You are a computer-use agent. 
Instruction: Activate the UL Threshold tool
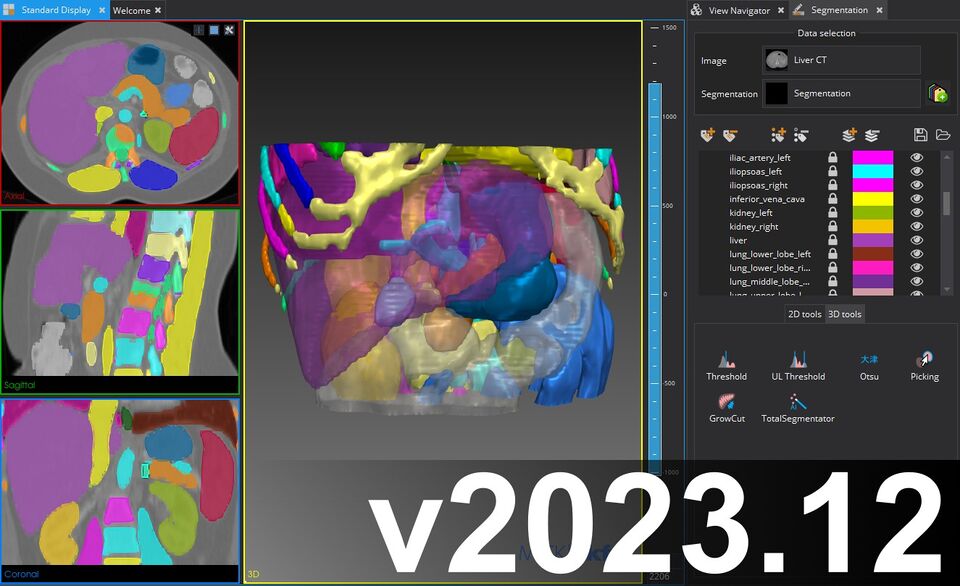tap(798, 365)
